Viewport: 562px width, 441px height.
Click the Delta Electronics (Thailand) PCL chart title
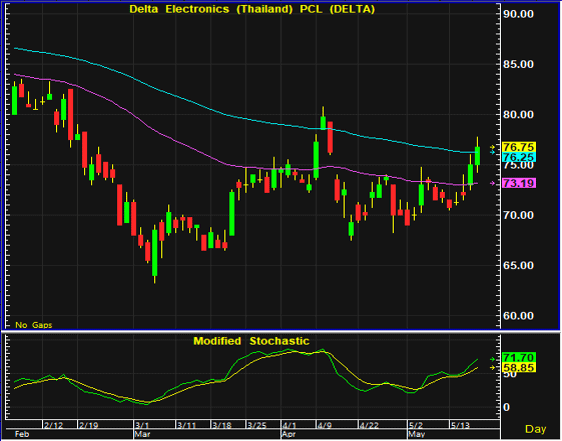click(252, 9)
